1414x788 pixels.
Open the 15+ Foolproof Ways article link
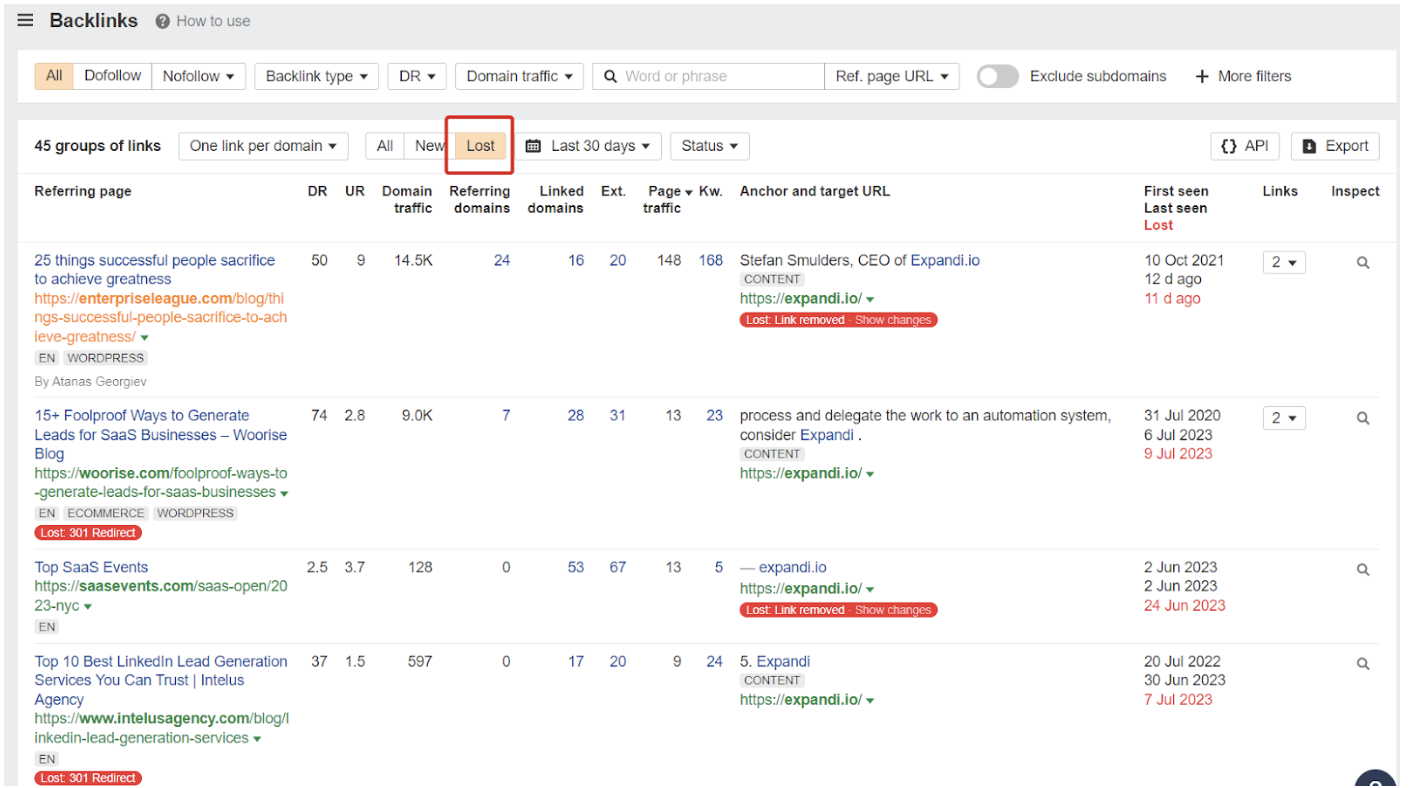click(160, 434)
